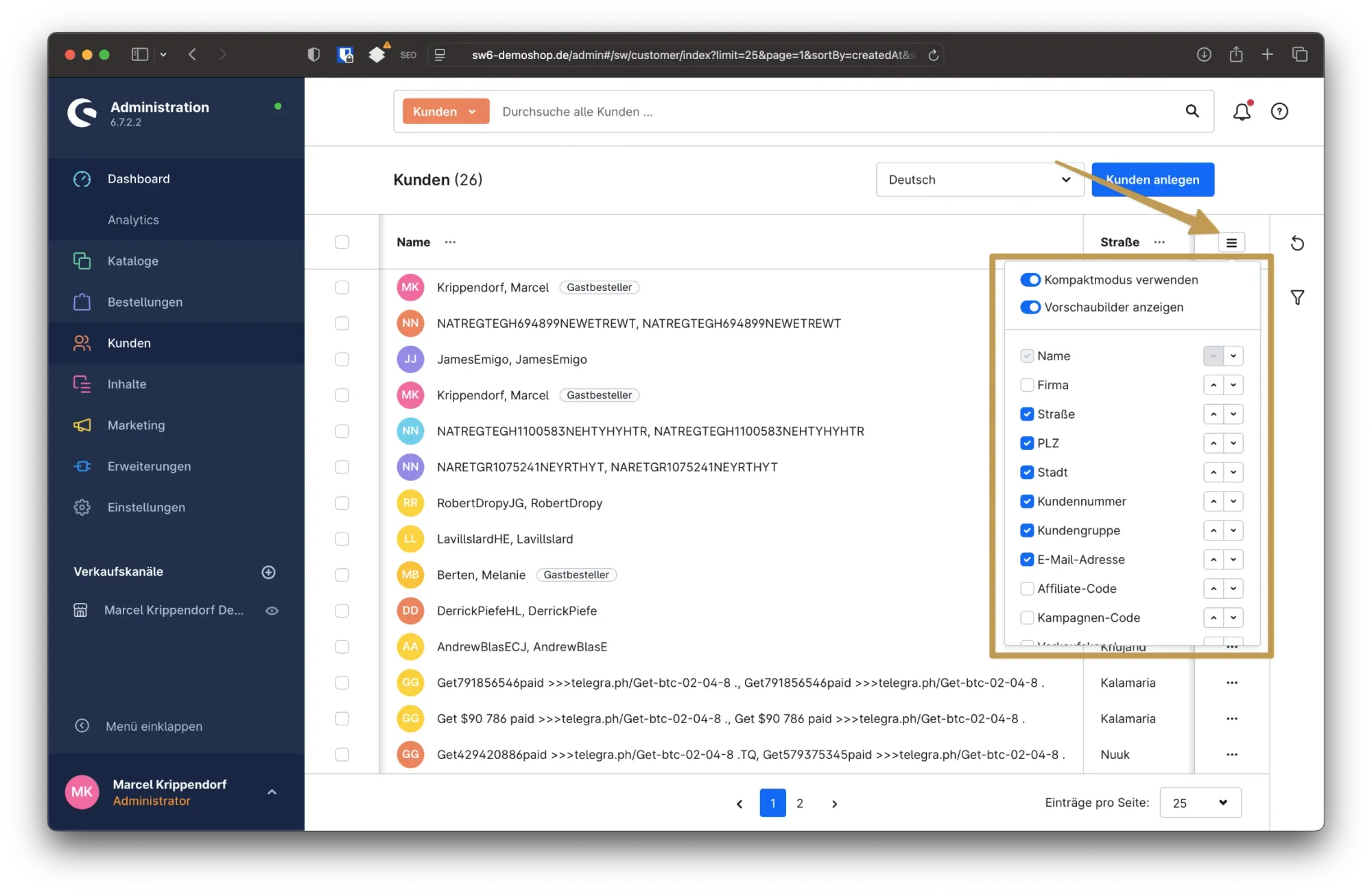Click the Kunden anlegen button

1152,180
